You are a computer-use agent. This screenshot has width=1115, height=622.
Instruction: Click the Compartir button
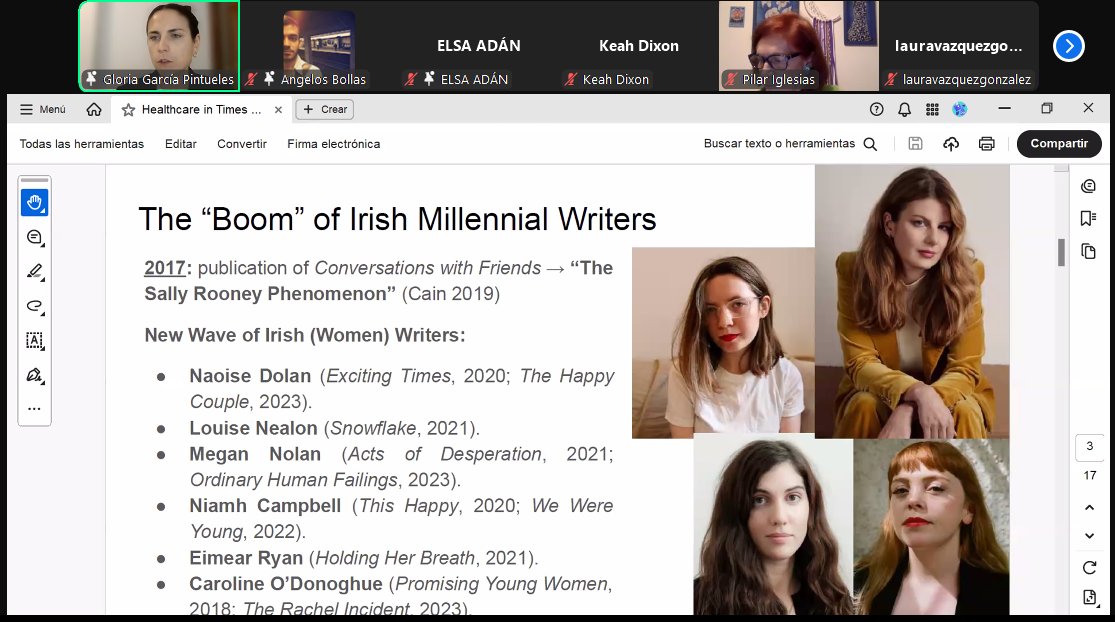tap(1059, 144)
